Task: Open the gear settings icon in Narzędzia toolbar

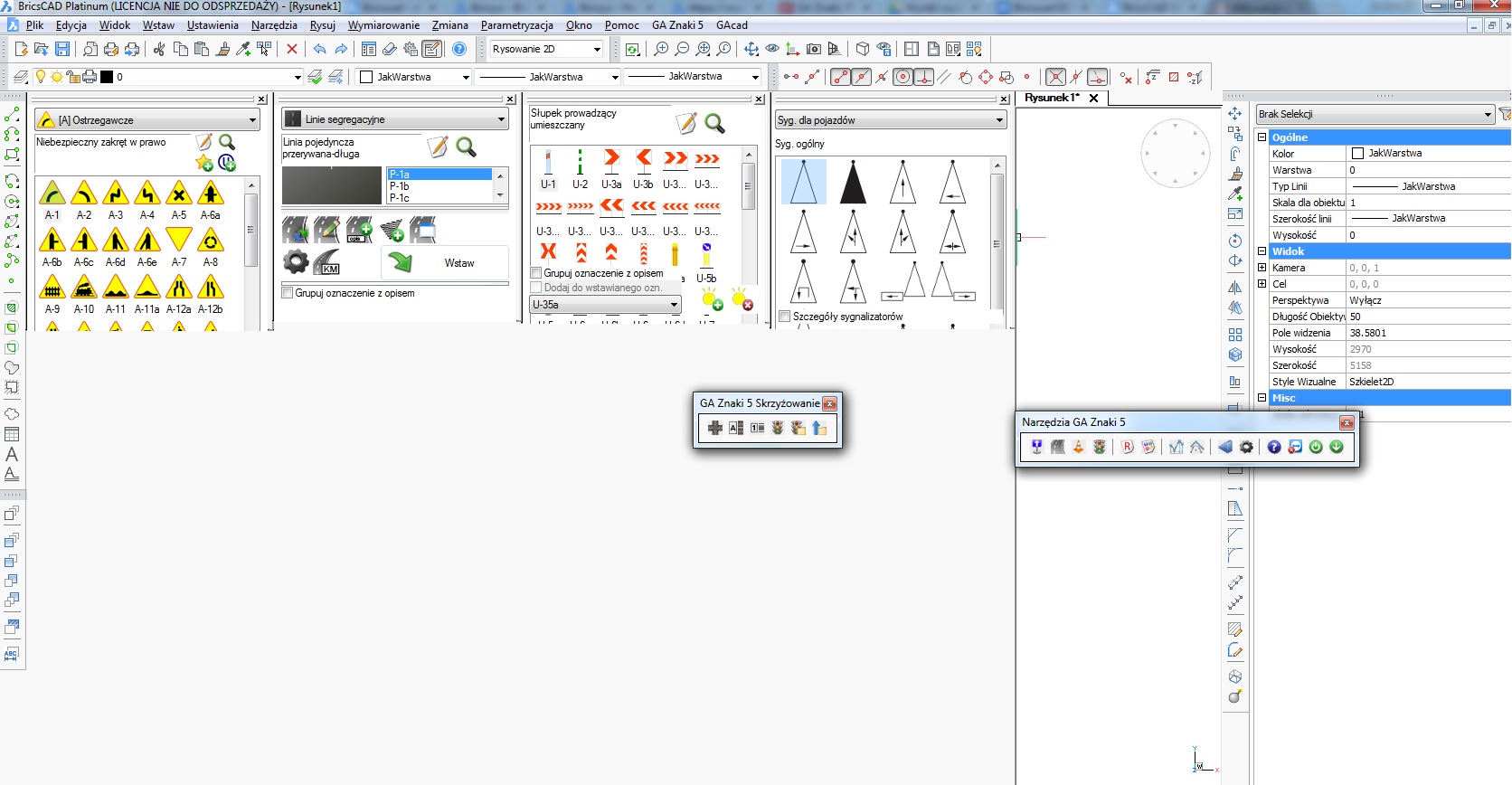Action: [1246, 447]
